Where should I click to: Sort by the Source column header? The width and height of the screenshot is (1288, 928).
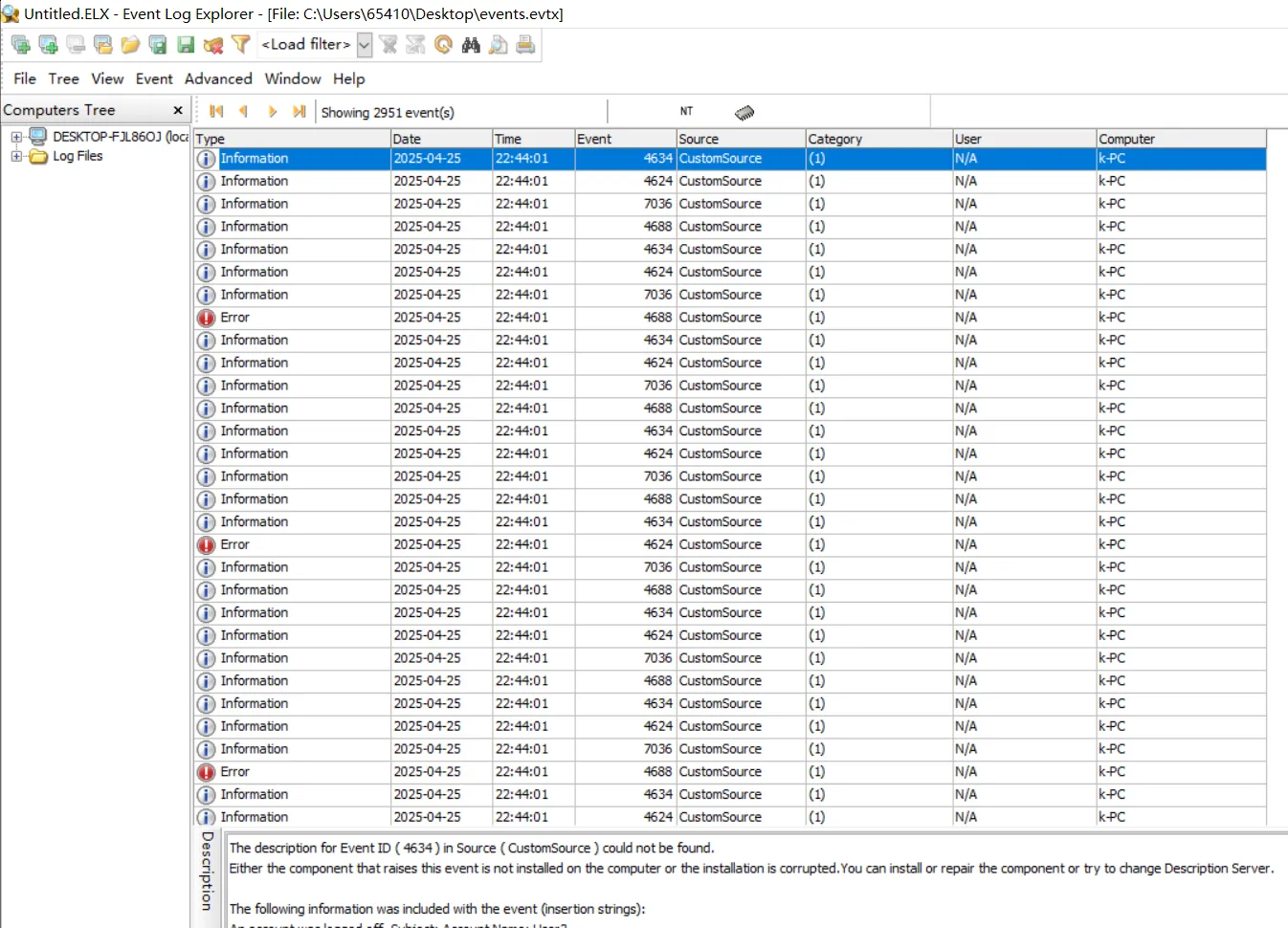click(x=741, y=139)
